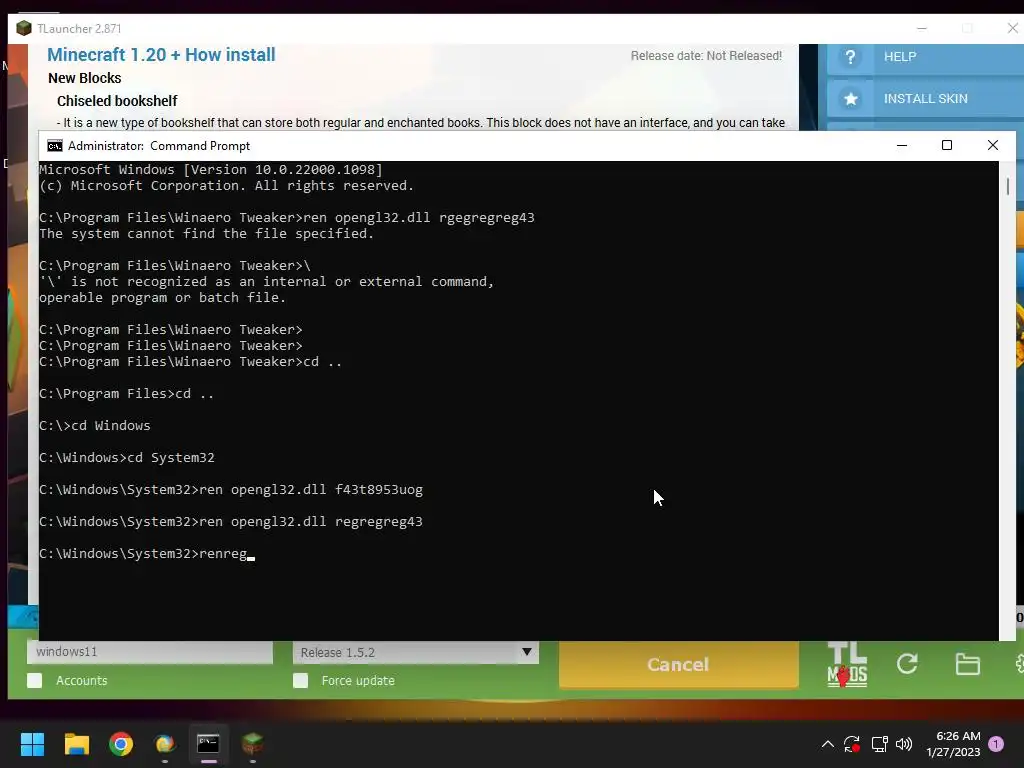Viewport: 1024px width, 768px height.
Task: Open the Chrome Canary taskbar icon
Action: pos(165,744)
